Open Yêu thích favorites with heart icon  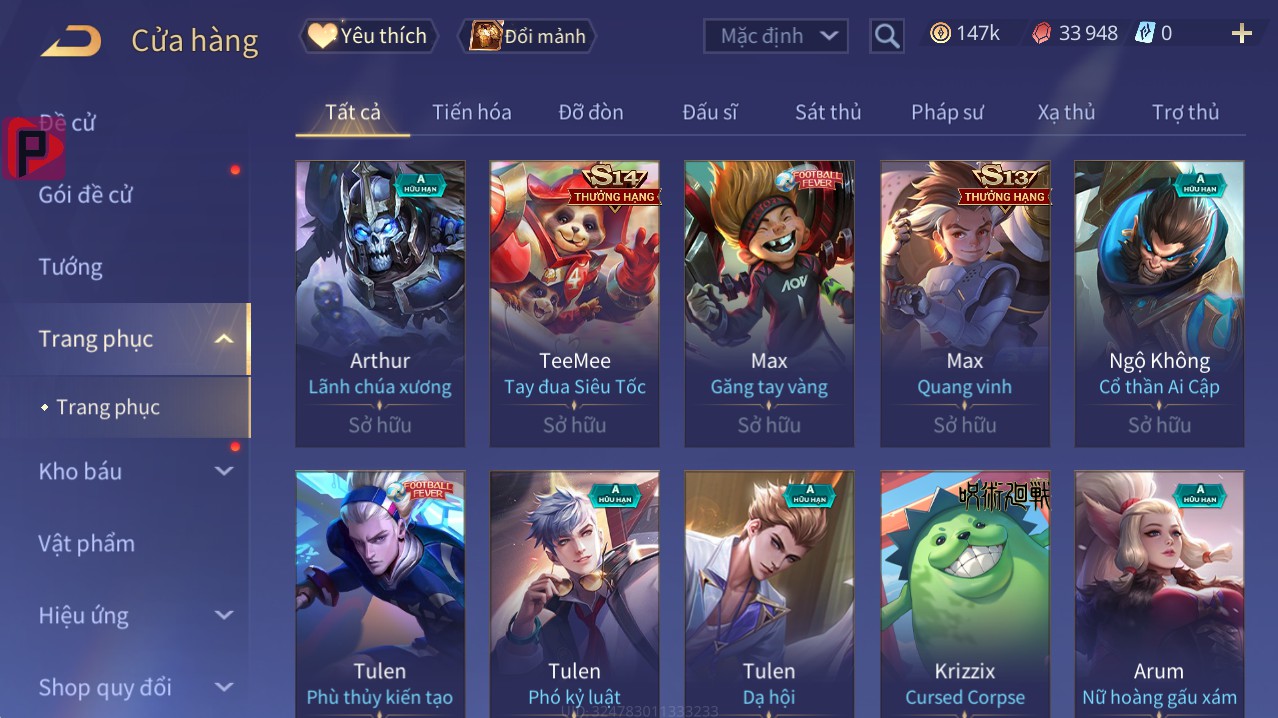368,36
